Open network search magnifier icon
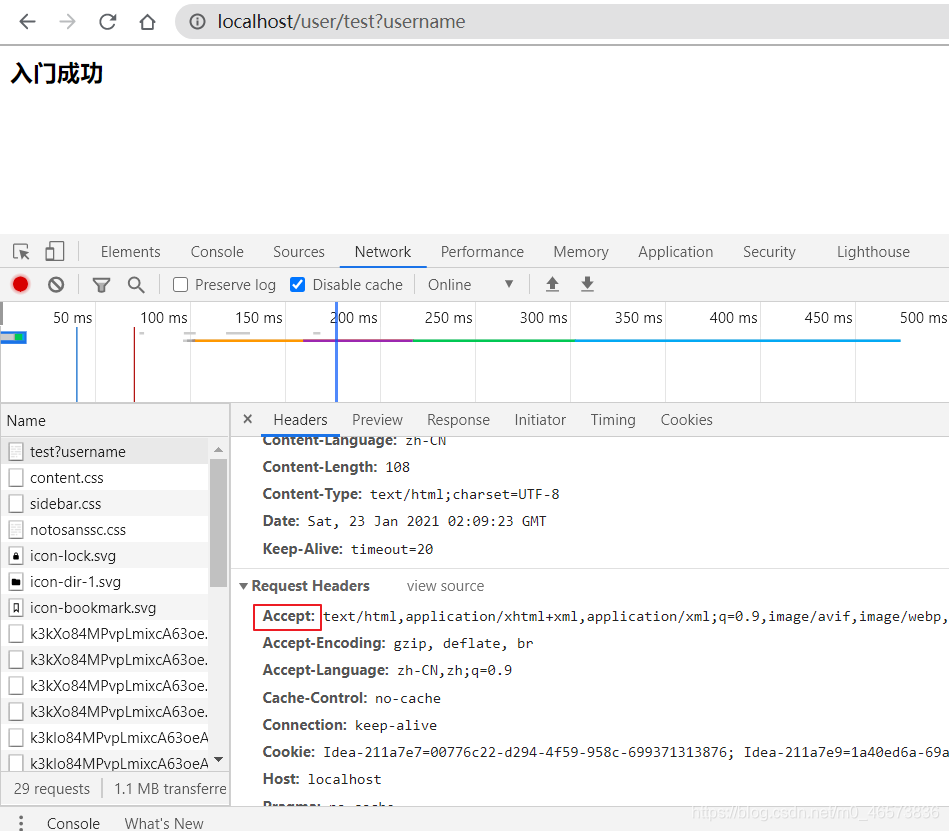Viewport: 949px width, 831px height. [x=136, y=284]
